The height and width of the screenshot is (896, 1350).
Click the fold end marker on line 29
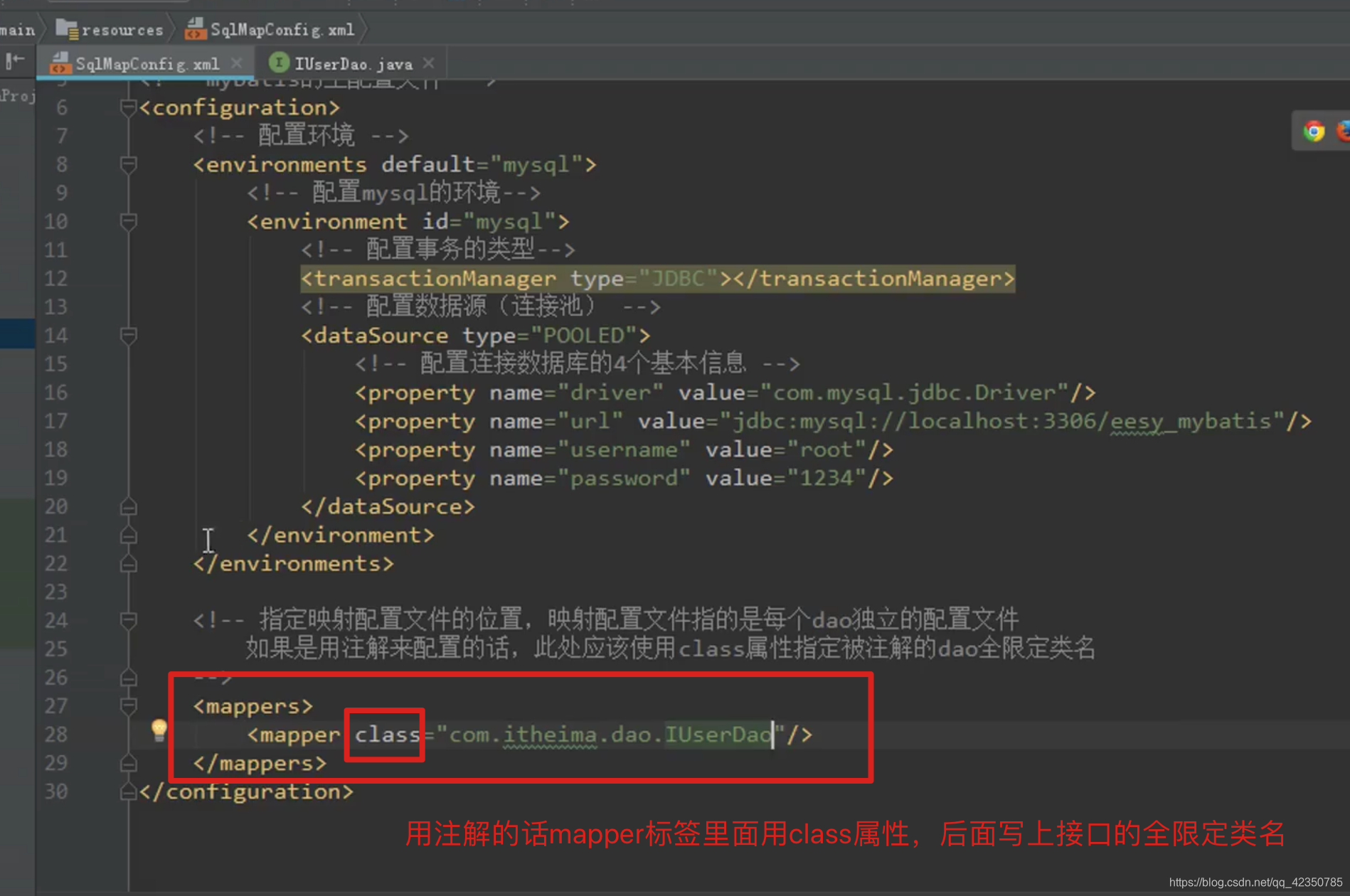tap(128, 764)
